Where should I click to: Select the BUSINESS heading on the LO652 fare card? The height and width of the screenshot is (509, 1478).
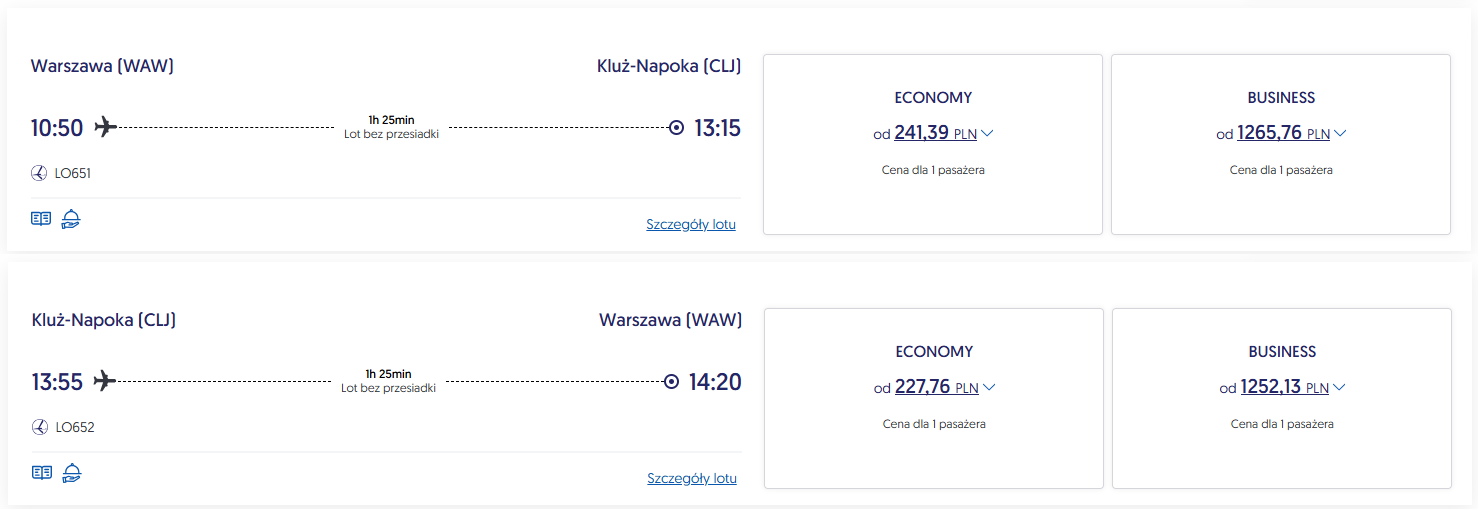pyautogui.click(x=1282, y=352)
